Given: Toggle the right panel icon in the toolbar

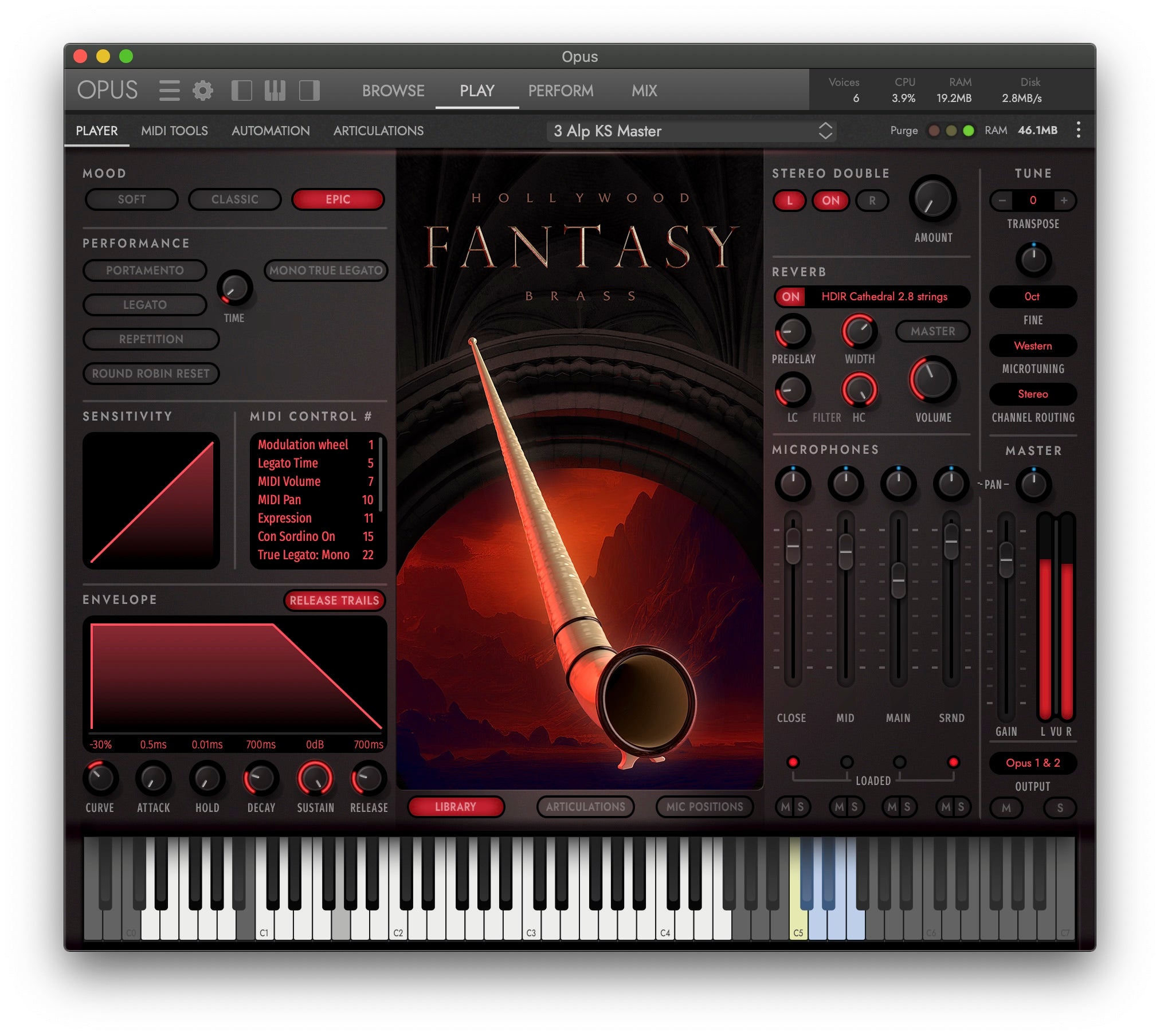Looking at the screenshot, I should pos(309,91).
